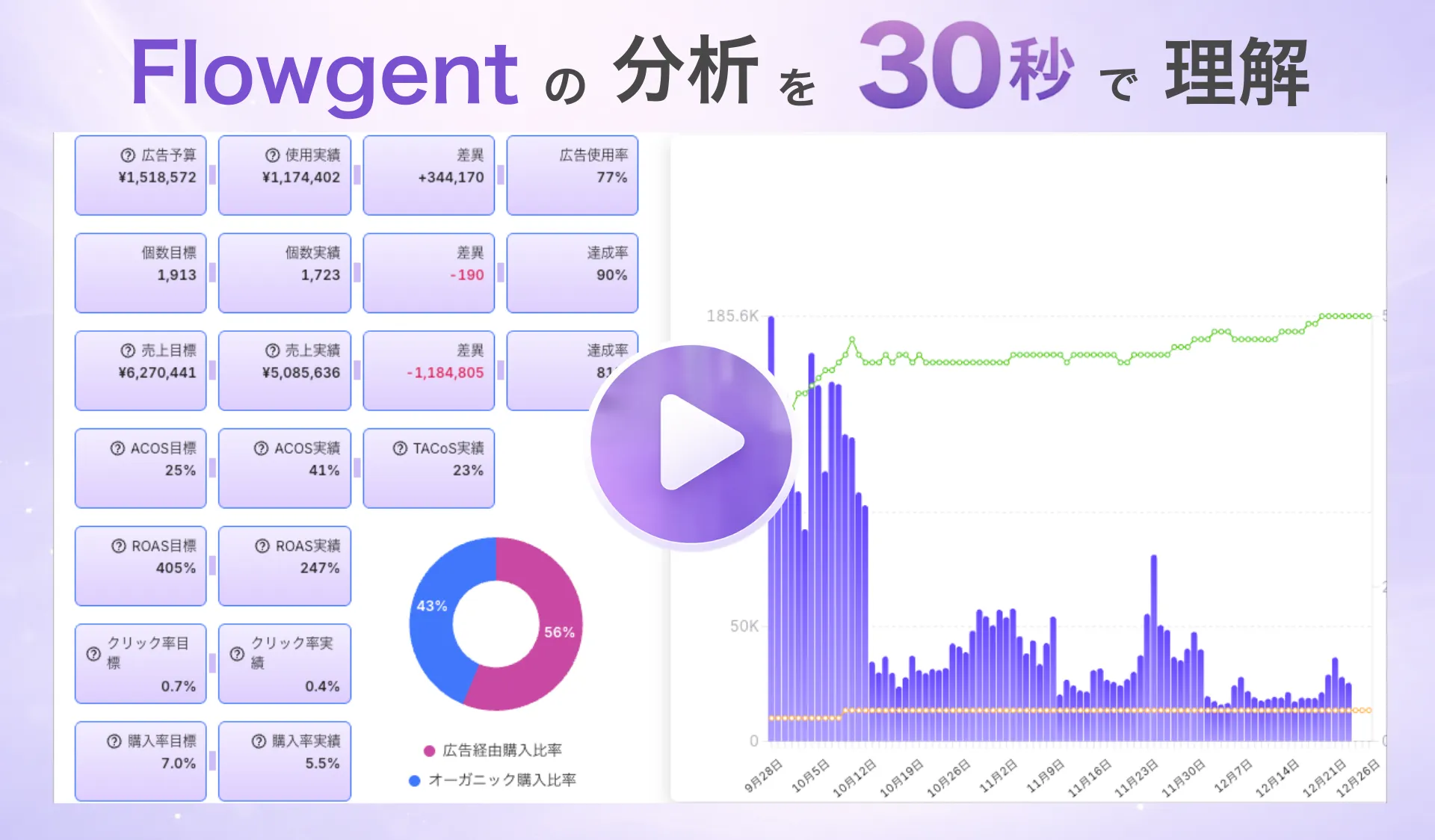
Task: Click help icon beside ACOS目標
Action: (117, 448)
